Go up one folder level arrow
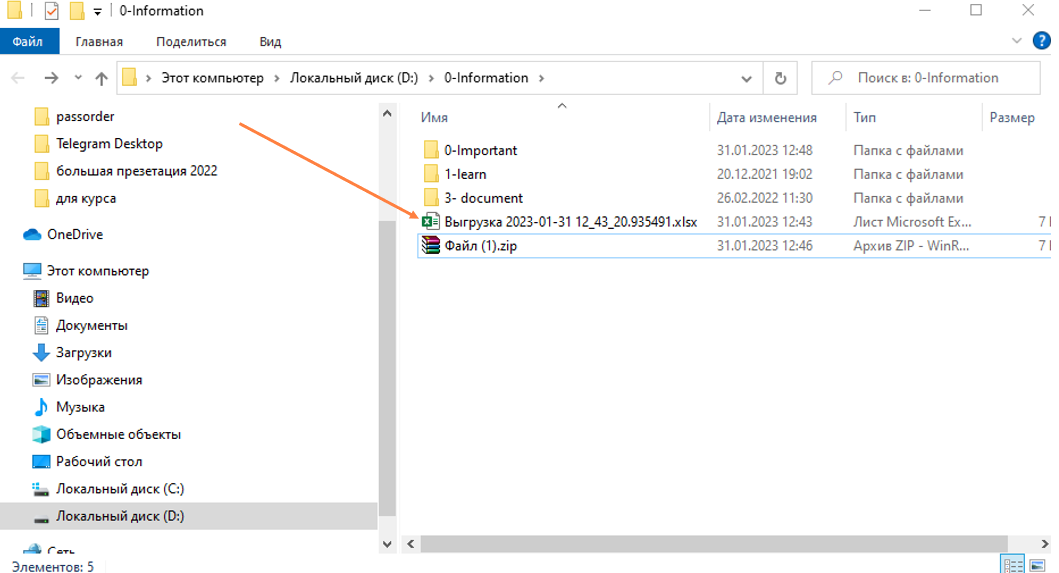Screen dimensions: 1059x573 click(101, 78)
